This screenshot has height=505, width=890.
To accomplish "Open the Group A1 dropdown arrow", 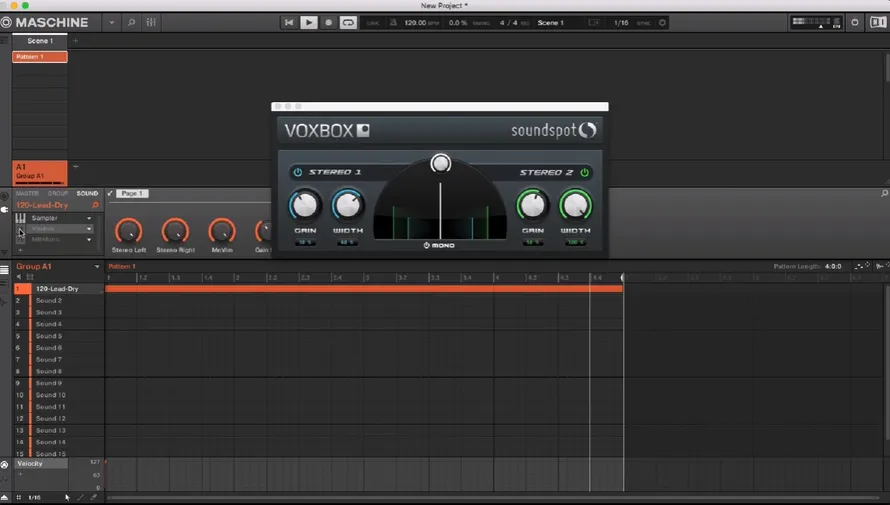I will pyautogui.click(x=96, y=267).
